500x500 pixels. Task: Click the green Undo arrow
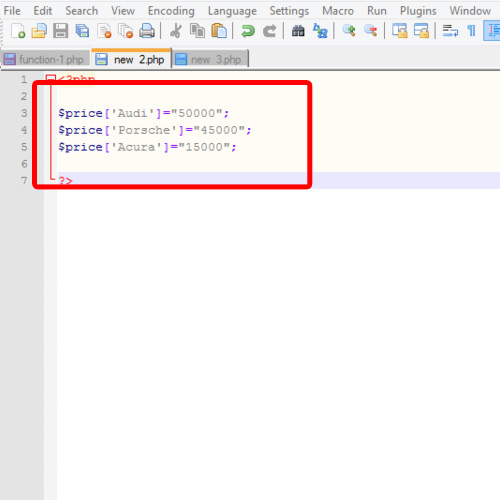248,31
